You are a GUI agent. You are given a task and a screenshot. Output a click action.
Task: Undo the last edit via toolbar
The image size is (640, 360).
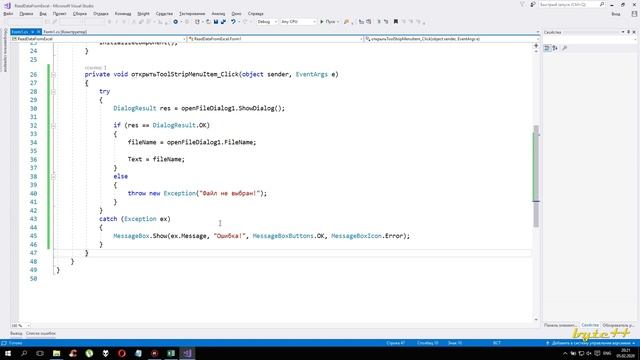click(x=233, y=22)
